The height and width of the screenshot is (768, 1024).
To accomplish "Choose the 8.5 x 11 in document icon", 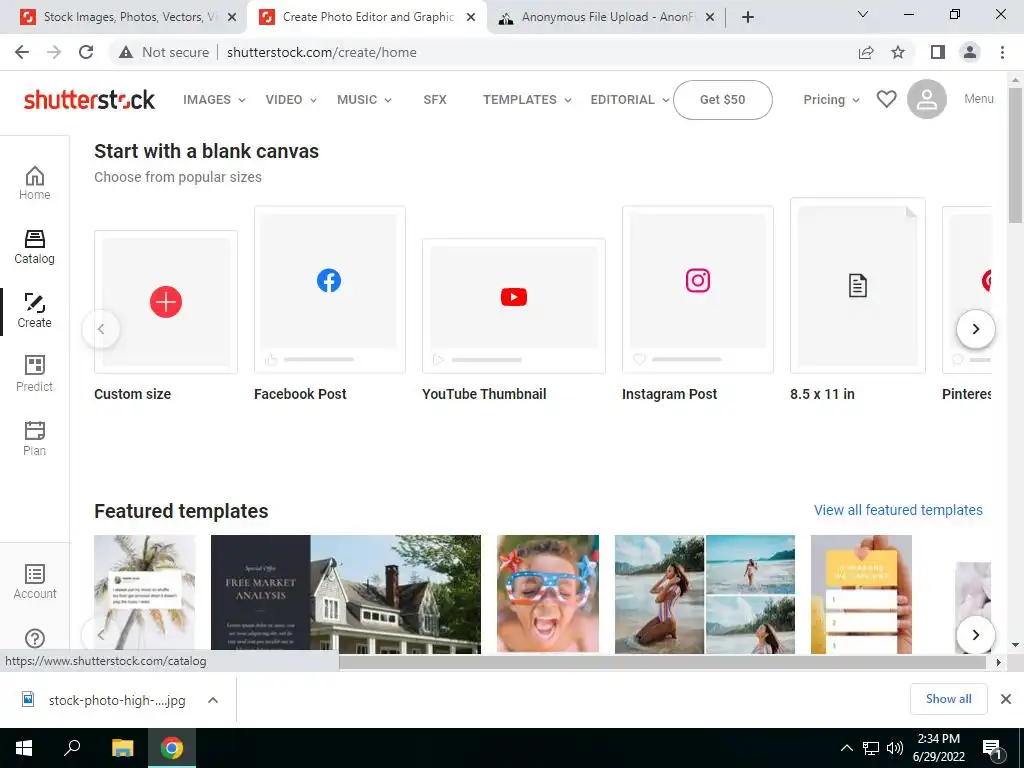I will (857, 286).
